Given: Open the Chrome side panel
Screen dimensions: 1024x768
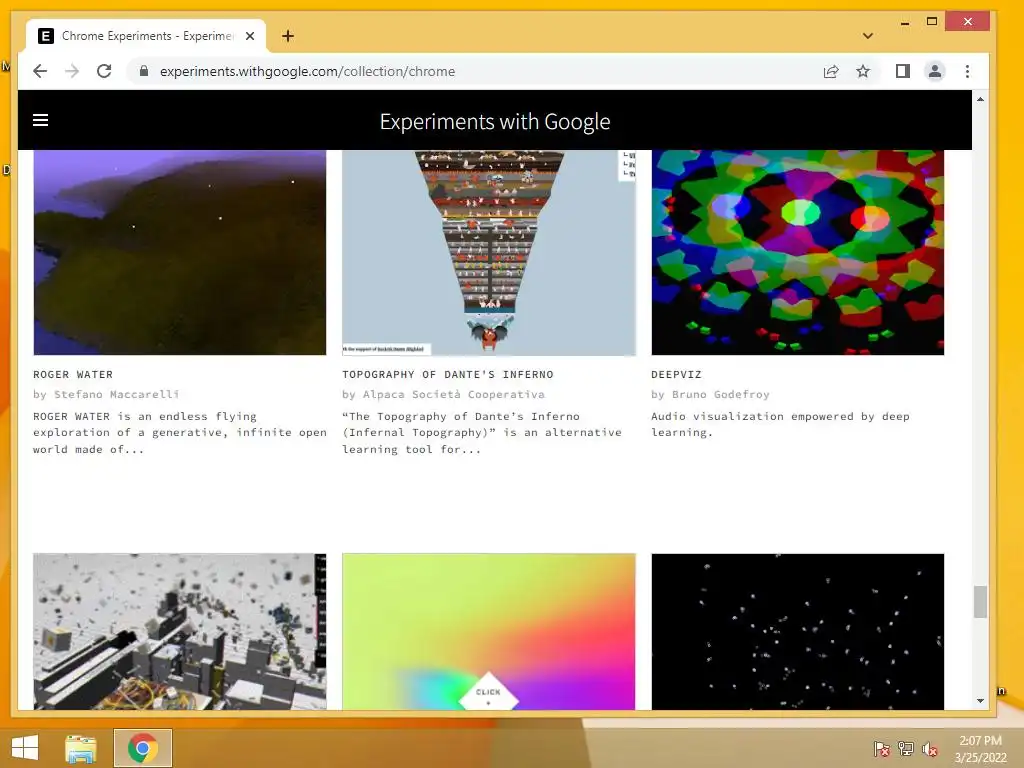Looking at the screenshot, I should [x=903, y=71].
